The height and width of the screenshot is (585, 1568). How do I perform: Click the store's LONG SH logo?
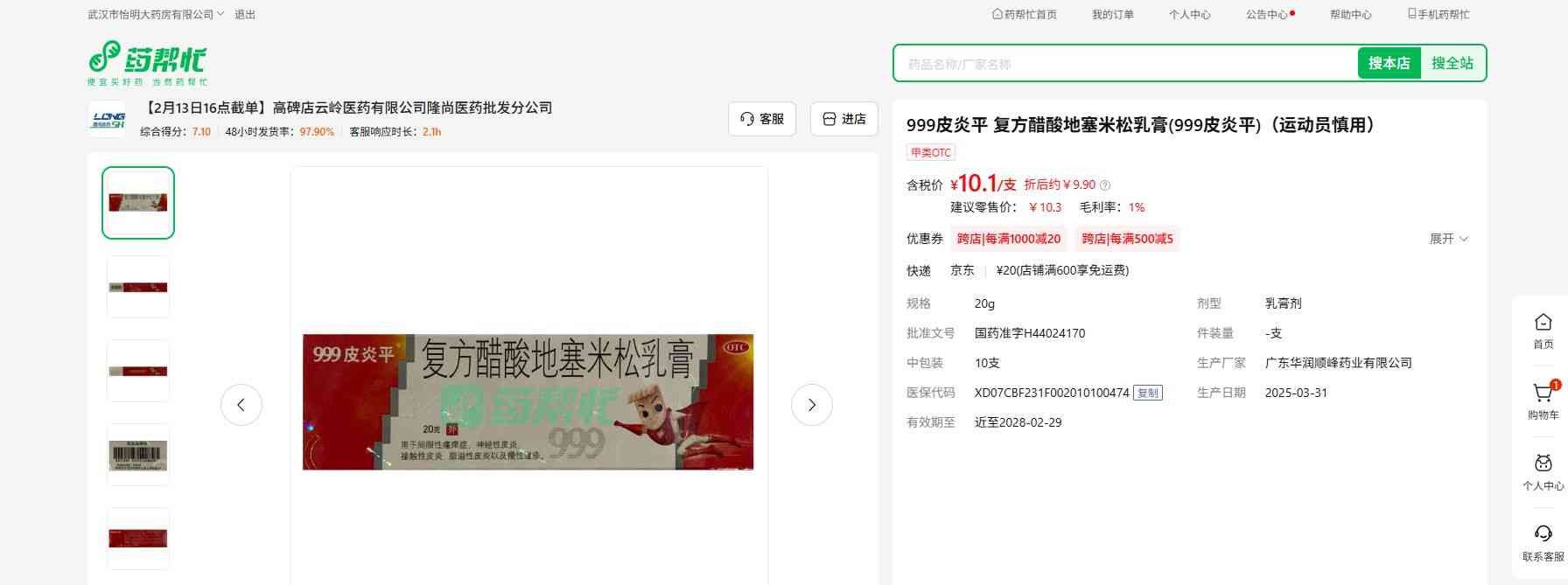coord(108,120)
